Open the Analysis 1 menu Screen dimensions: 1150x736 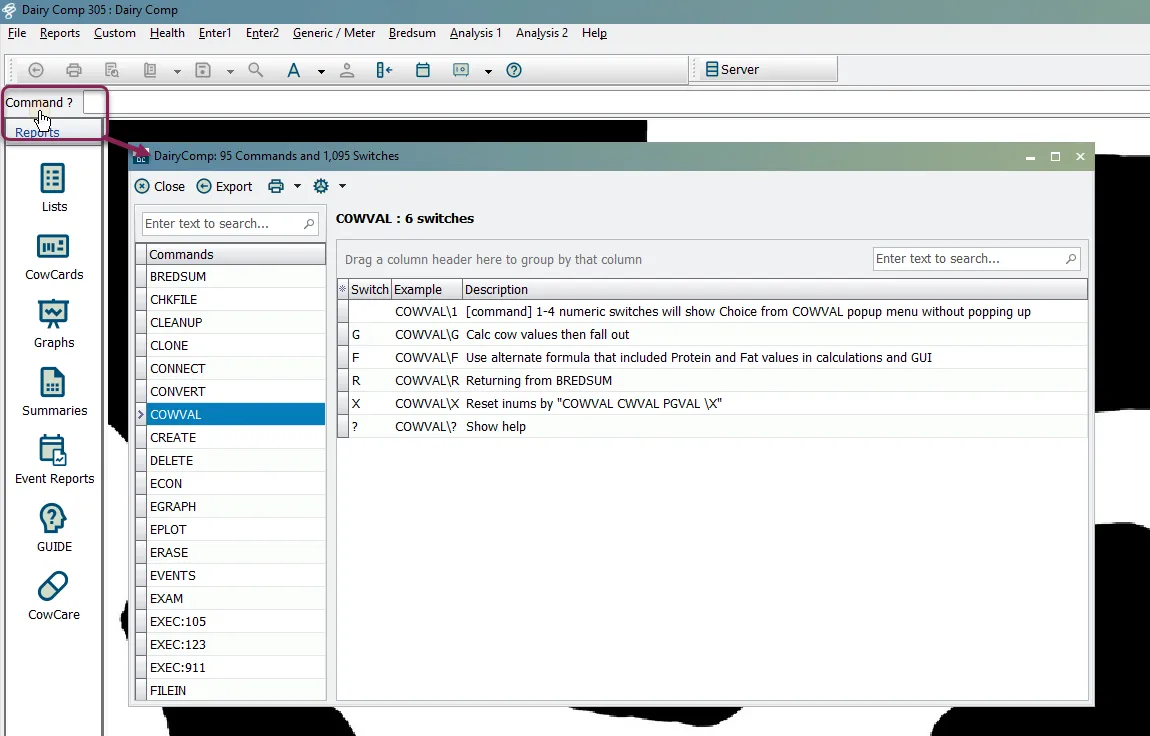tap(475, 33)
